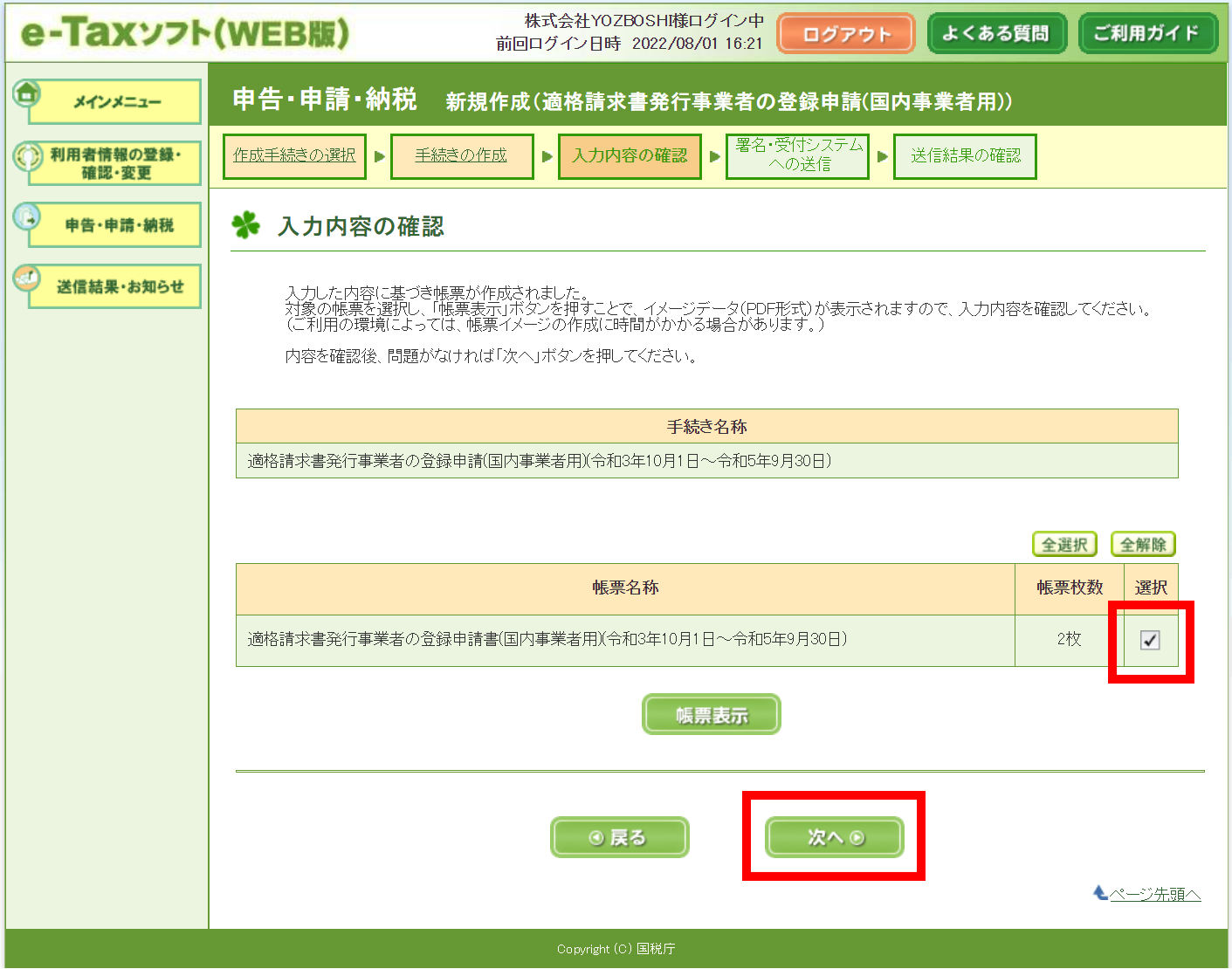Click the e-Taxソフト(WEB版) logo

pyautogui.click(x=185, y=33)
